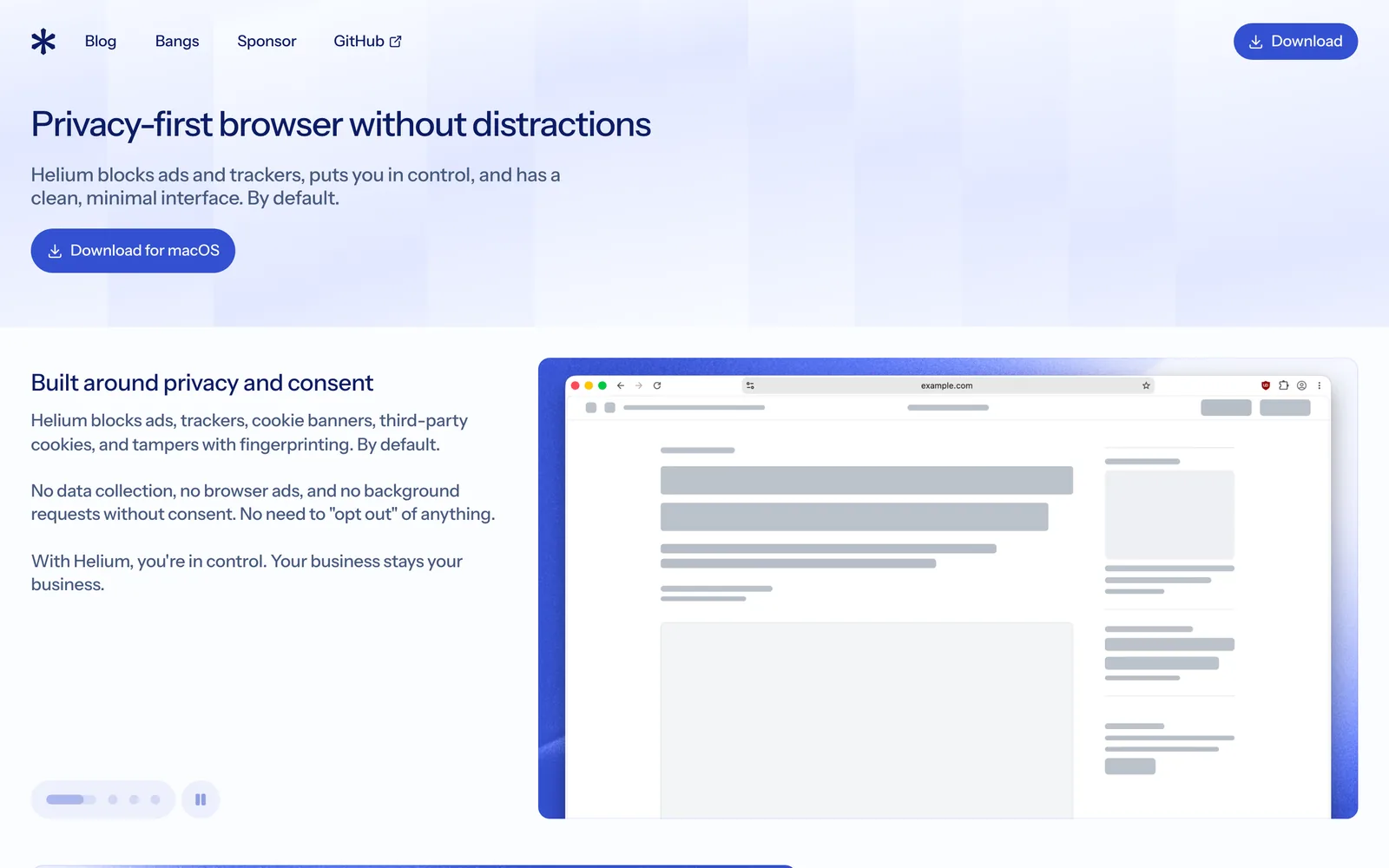Pause the feature carousel autoplay
This screenshot has width=1389, height=868.
point(201,799)
